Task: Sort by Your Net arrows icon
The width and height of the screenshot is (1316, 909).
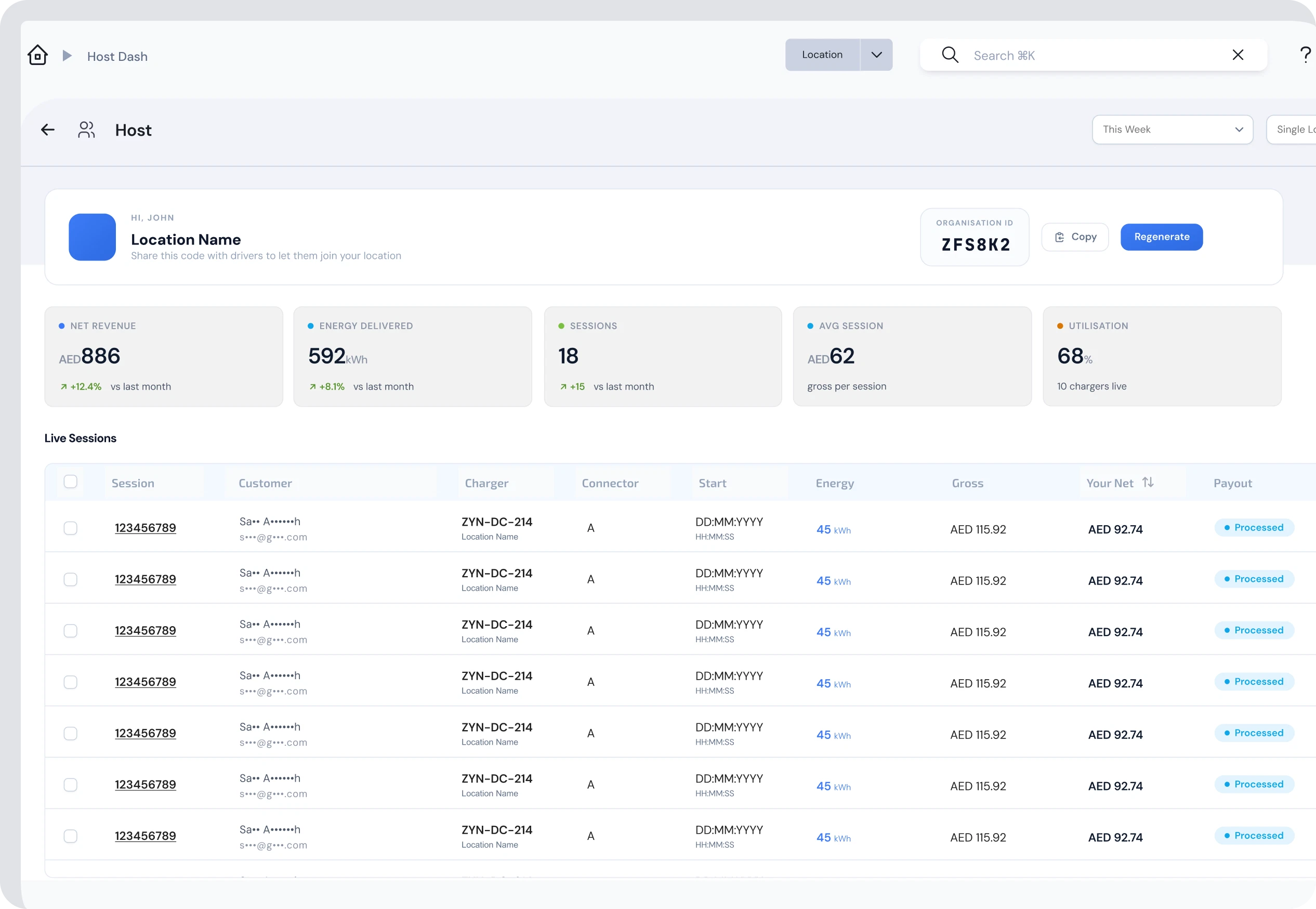Action: coord(1148,483)
